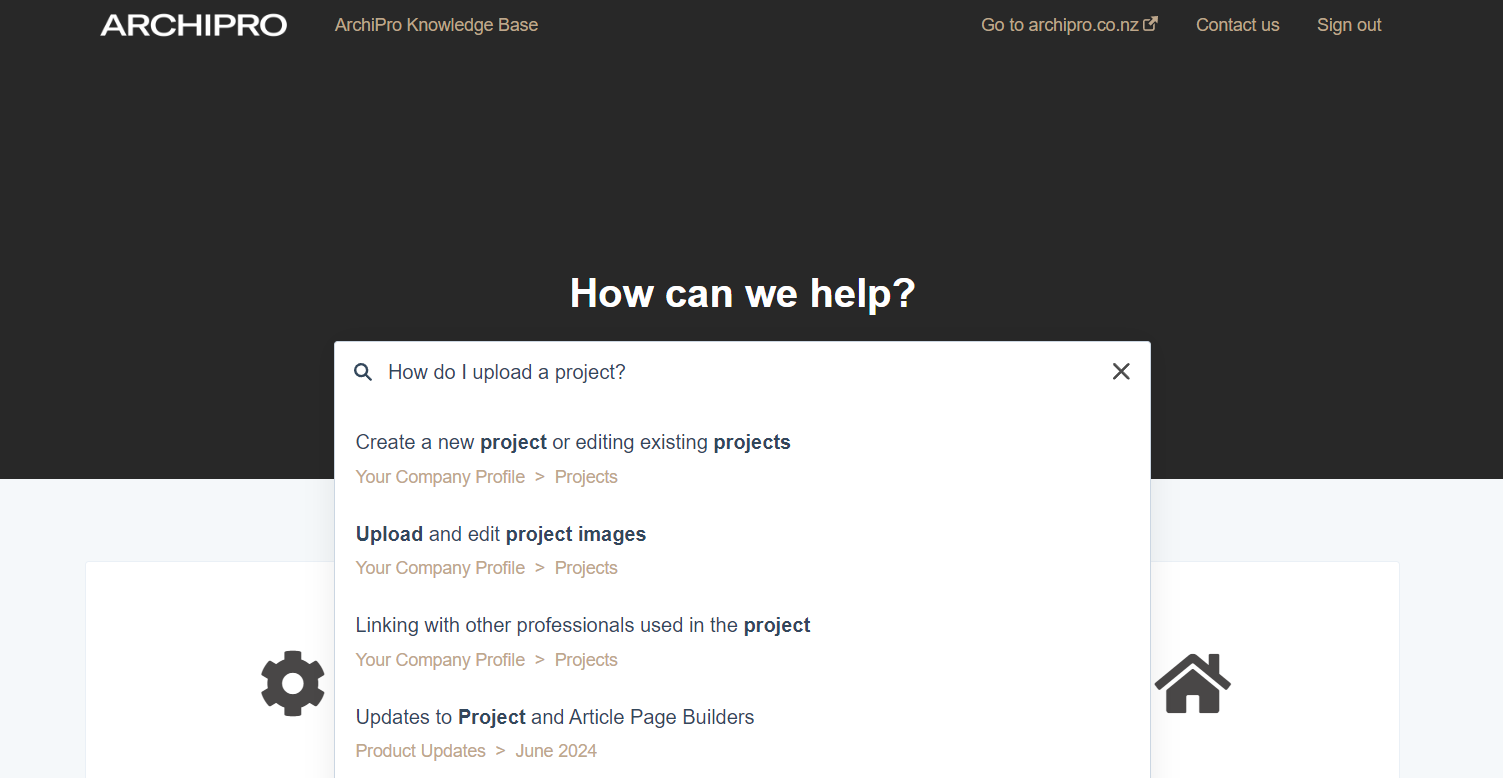Viewport: 1503px width, 778px height.
Task: Sign out of the Knowledge Base
Action: point(1348,24)
